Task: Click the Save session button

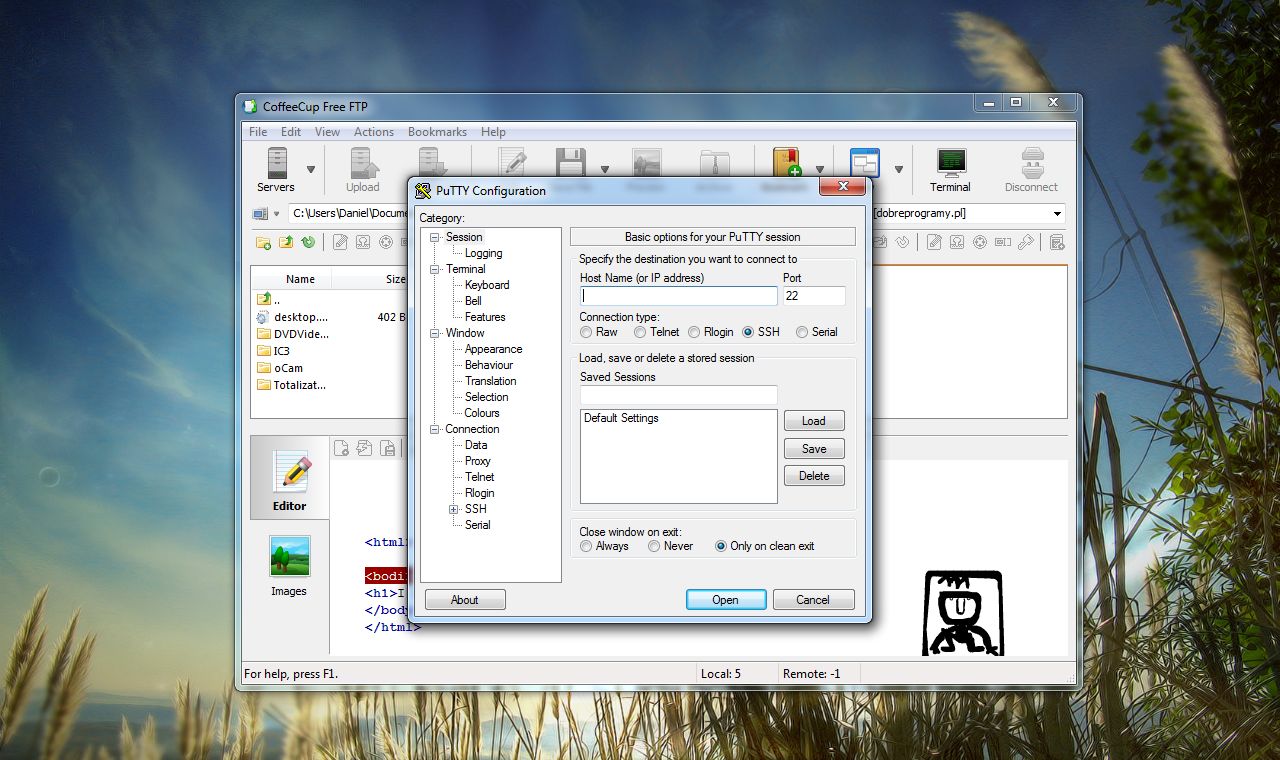Action: [x=814, y=449]
